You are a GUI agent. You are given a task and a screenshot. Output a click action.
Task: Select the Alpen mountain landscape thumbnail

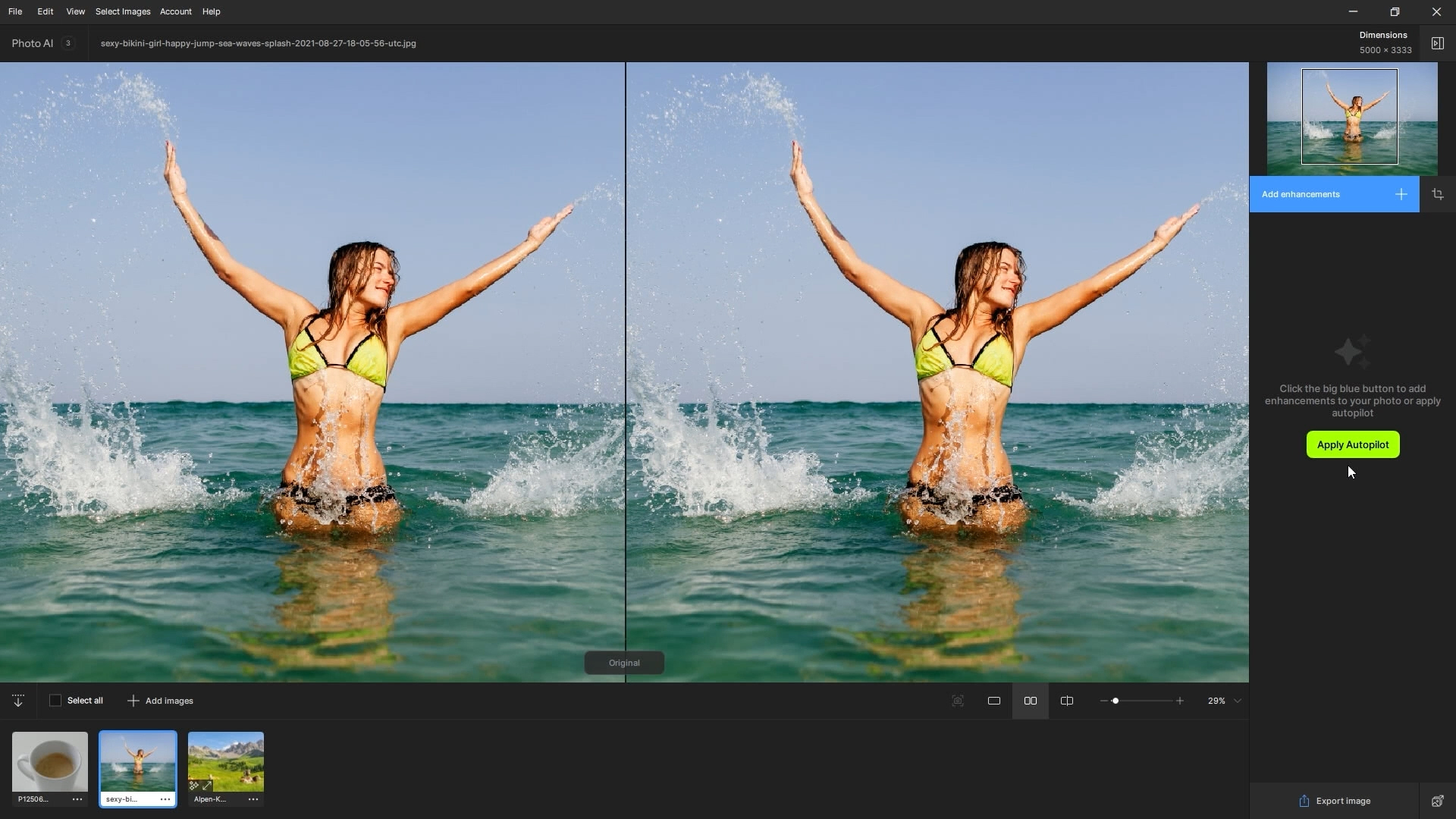click(226, 761)
